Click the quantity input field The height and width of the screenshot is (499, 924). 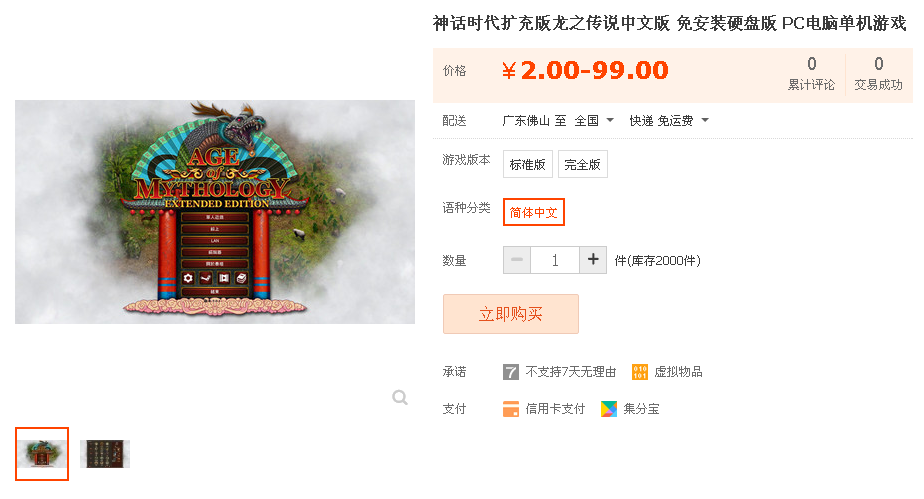pyautogui.click(x=555, y=260)
